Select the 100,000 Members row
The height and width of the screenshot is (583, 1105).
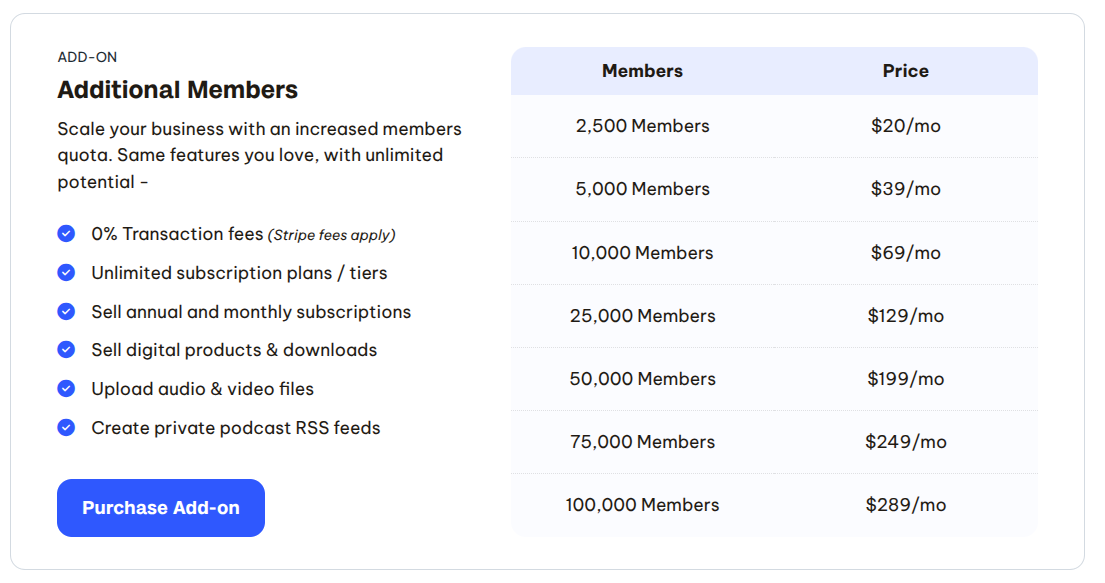click(x=642, y=505)
